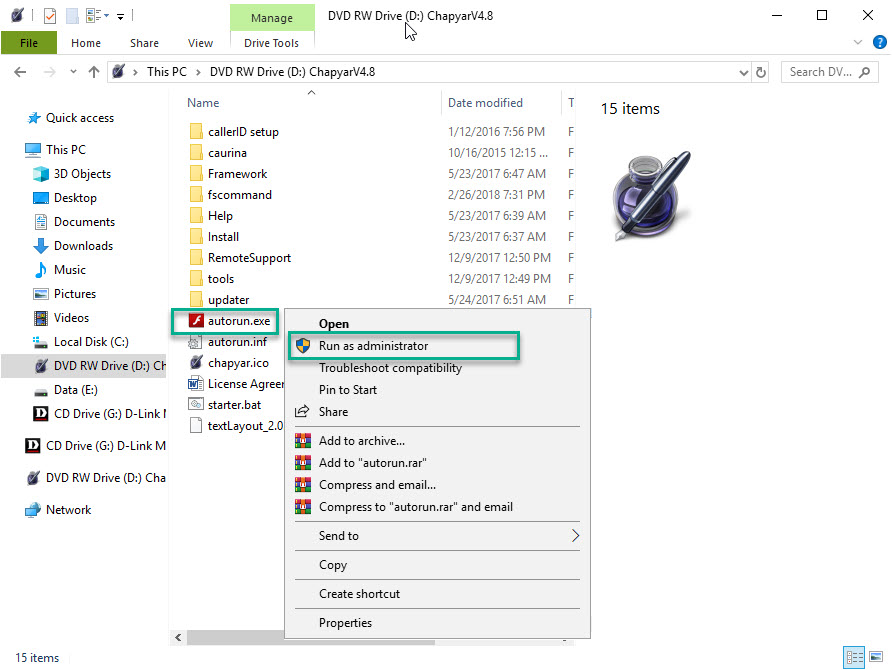The width and height of the screenshot is (892, 670).
Task: Choose Open in the context menu
Action: point(334,324)
